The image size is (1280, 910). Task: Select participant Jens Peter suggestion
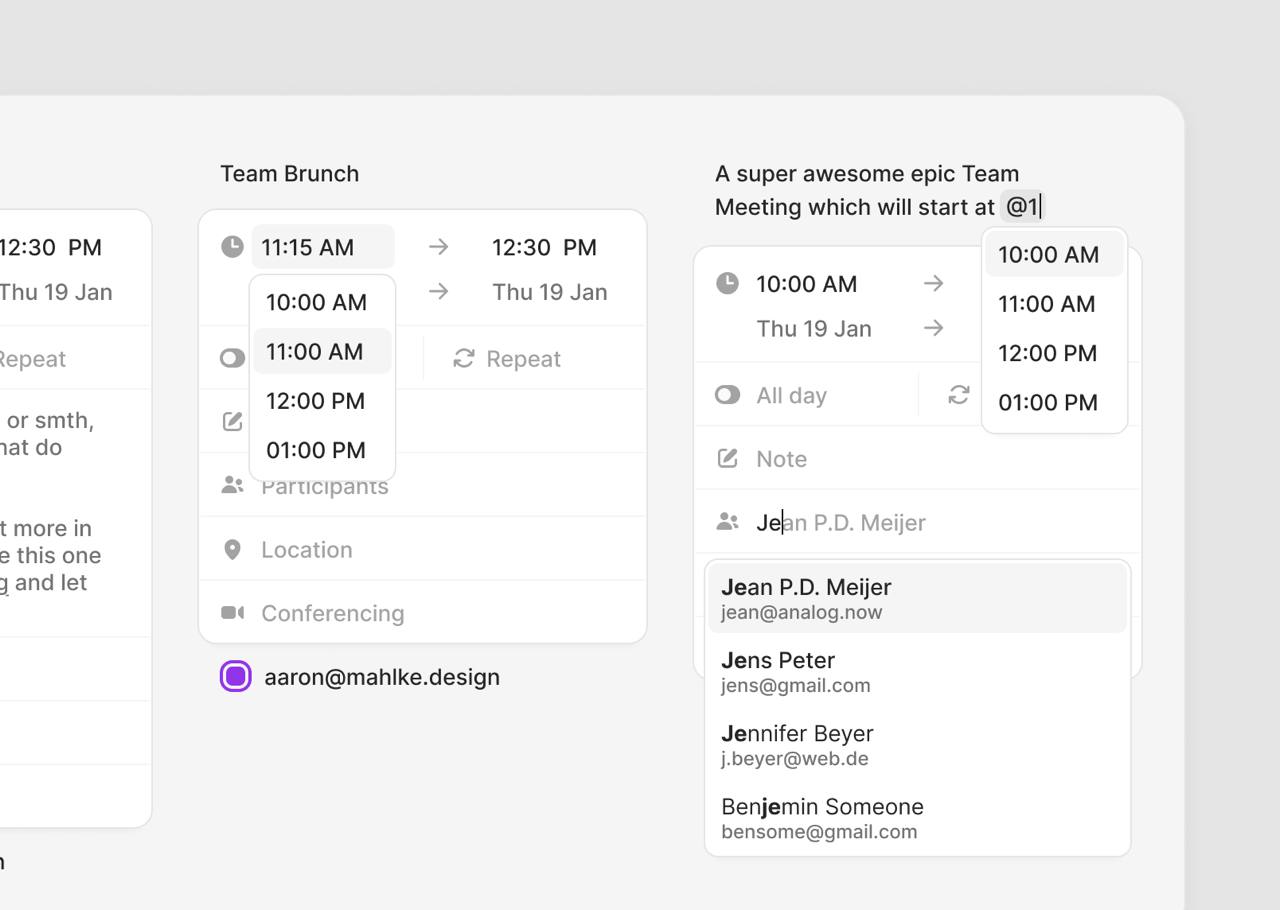(918, 671)
